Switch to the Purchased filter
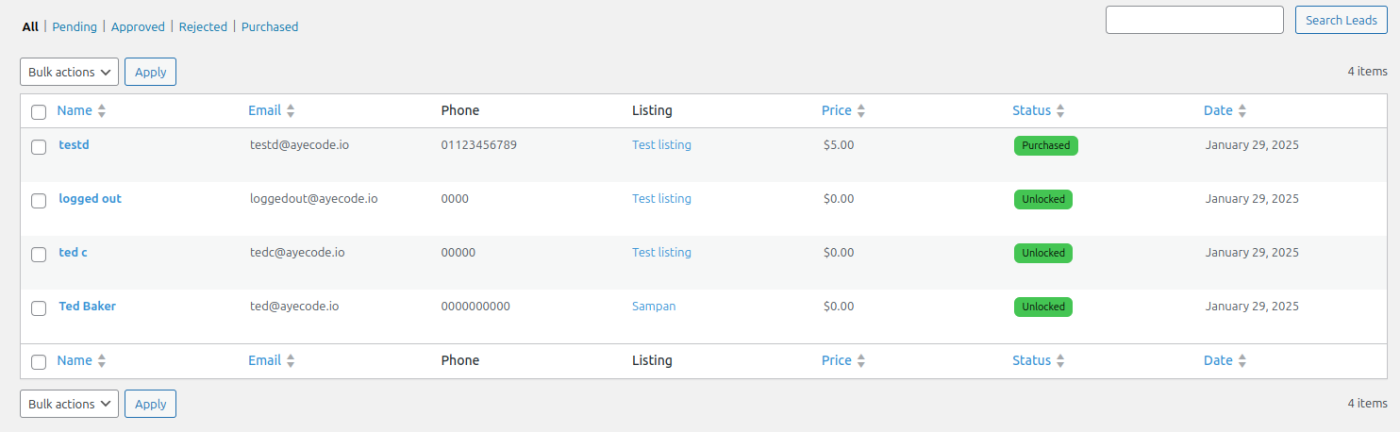 pyautogui.click(x=270, y=27)
